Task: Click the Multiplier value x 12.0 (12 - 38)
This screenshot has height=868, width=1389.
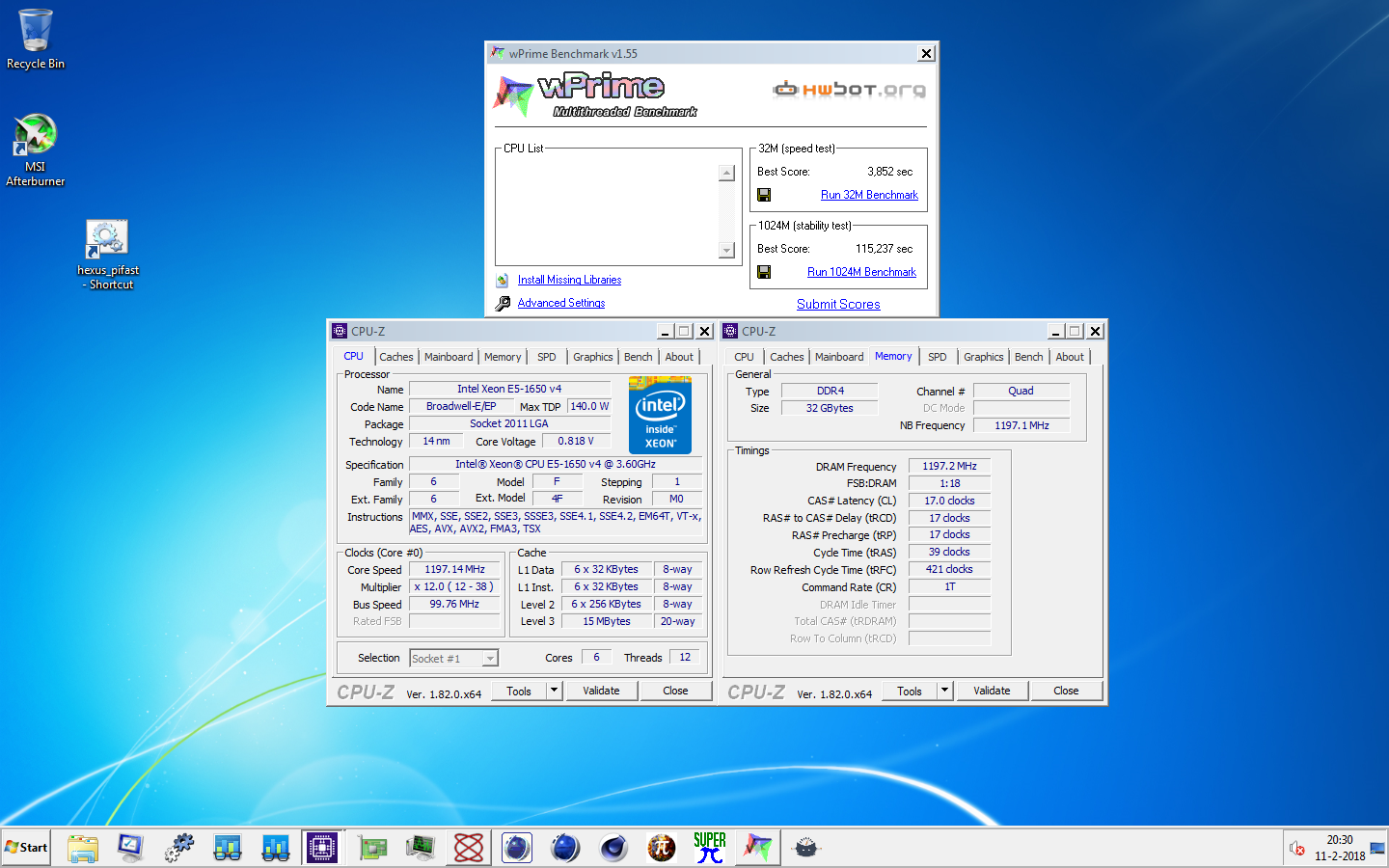Action: click(x=454, y=587)
